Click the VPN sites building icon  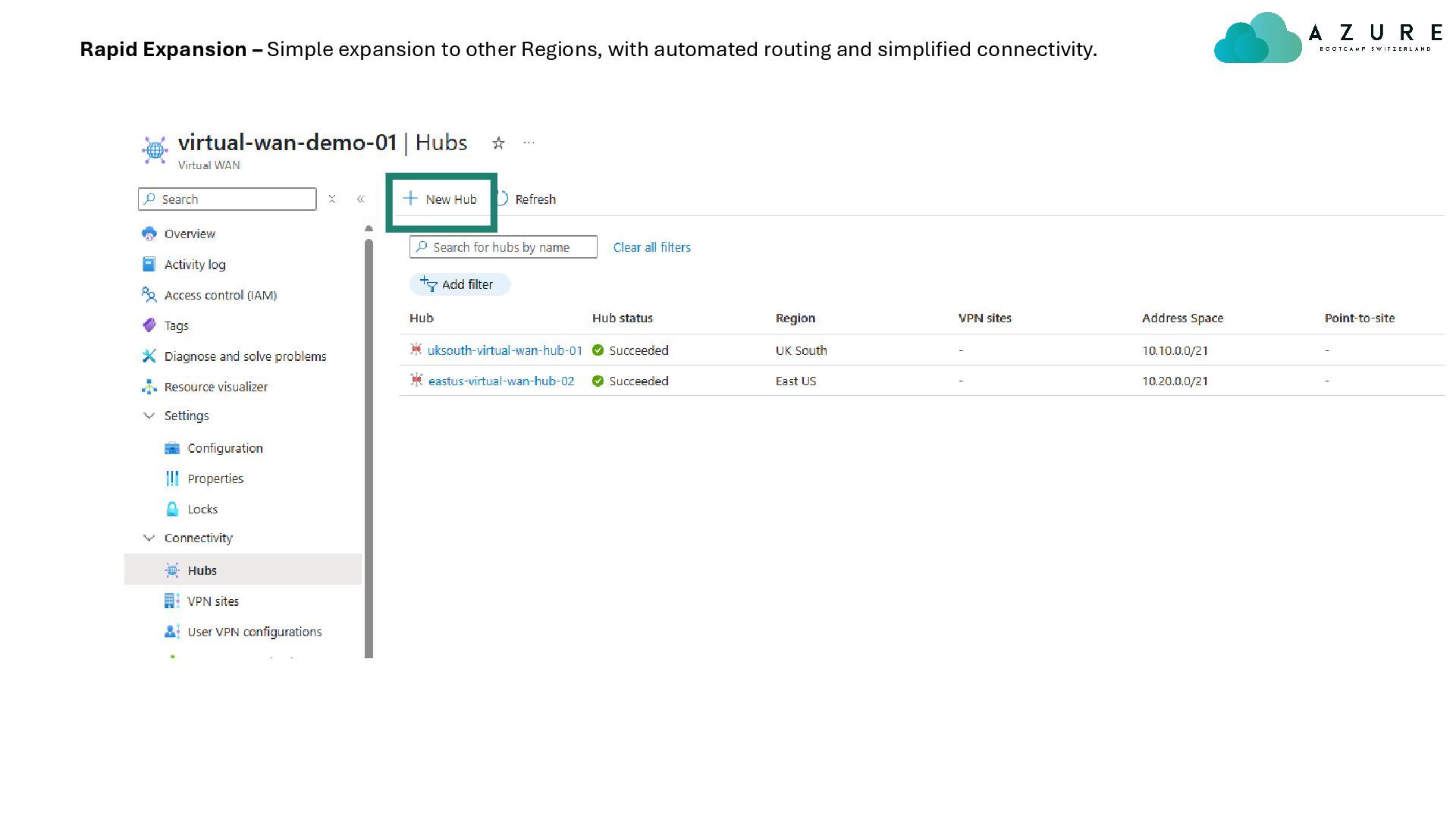(172, 601)
